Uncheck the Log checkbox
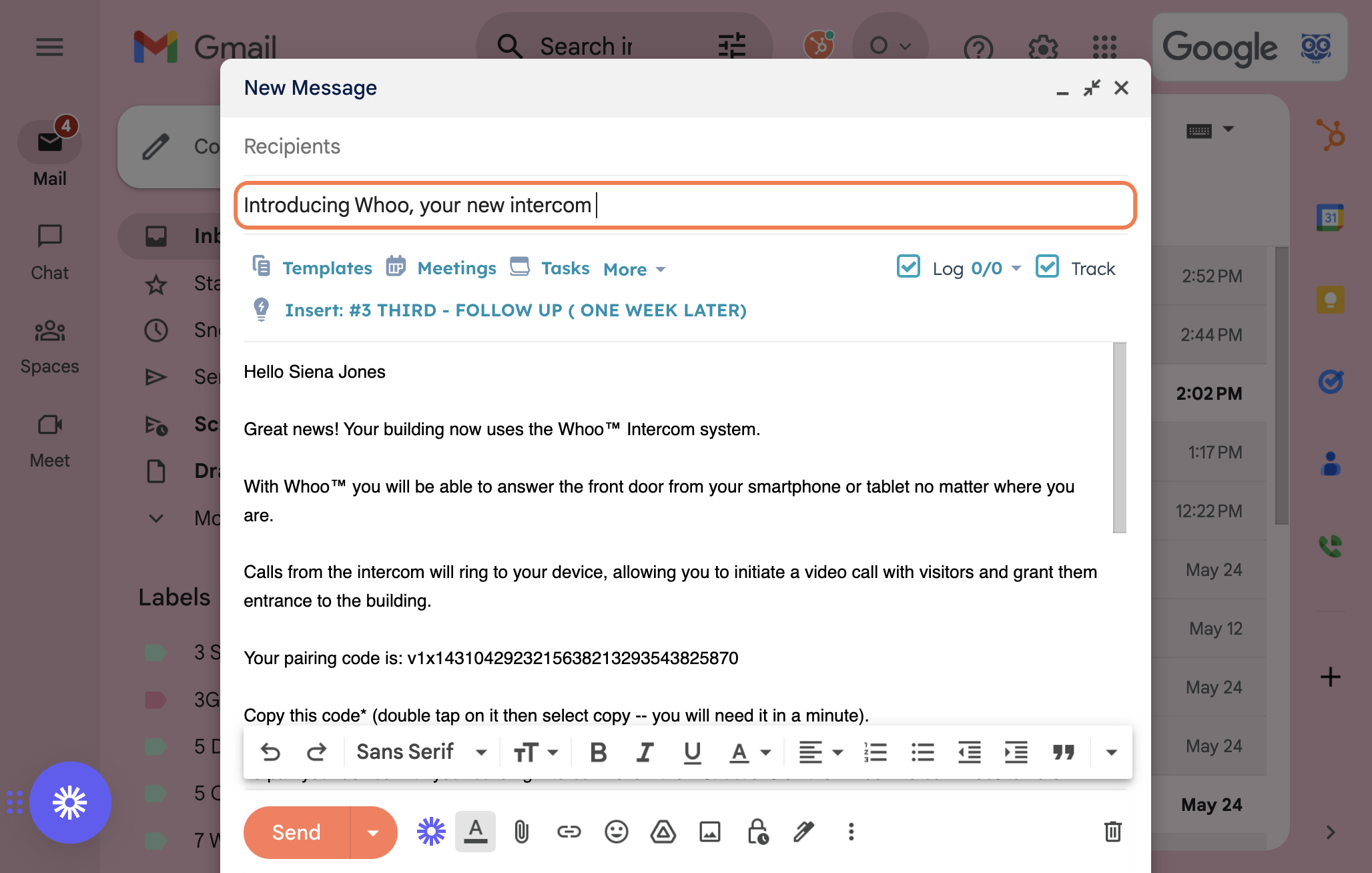 [x=909, y=266]
